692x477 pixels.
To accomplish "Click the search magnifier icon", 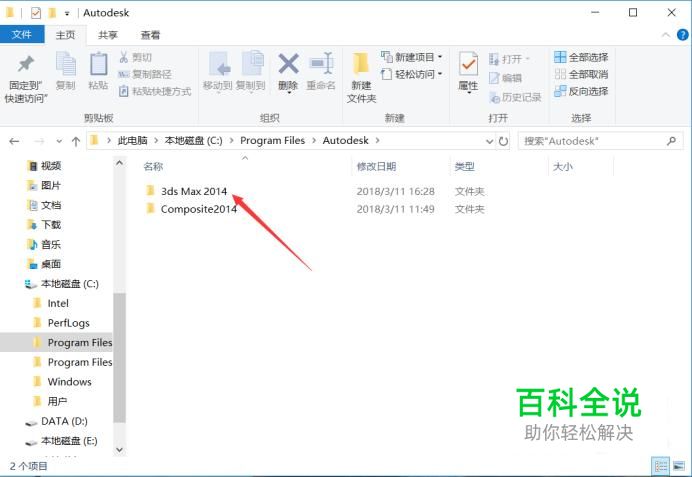I will click(x=671, y=141).
